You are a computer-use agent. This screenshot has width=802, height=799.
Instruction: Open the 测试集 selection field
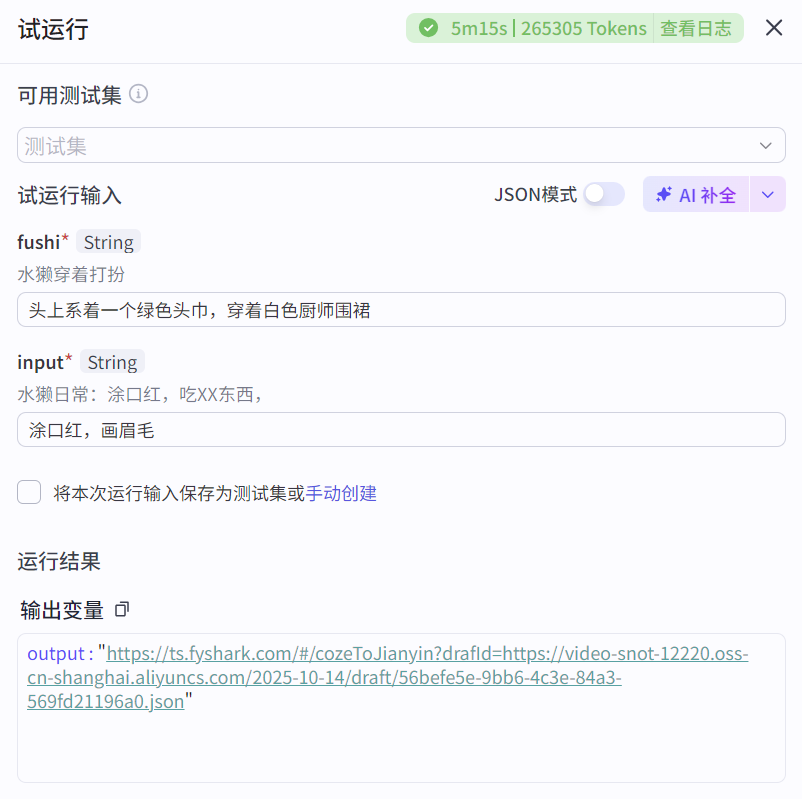(x=400, y=145)
